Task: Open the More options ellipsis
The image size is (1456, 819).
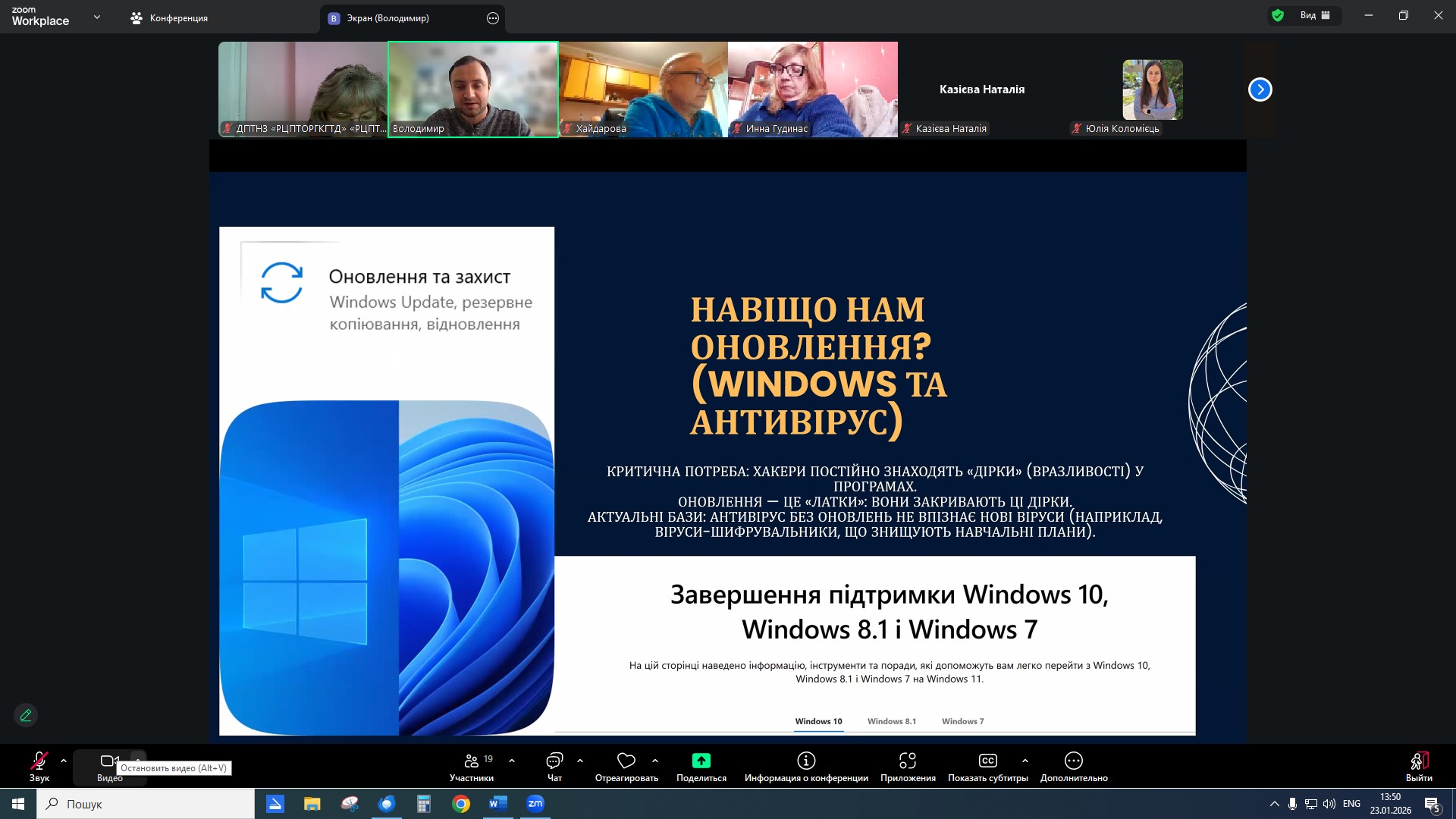Action: coord(1073,761)
